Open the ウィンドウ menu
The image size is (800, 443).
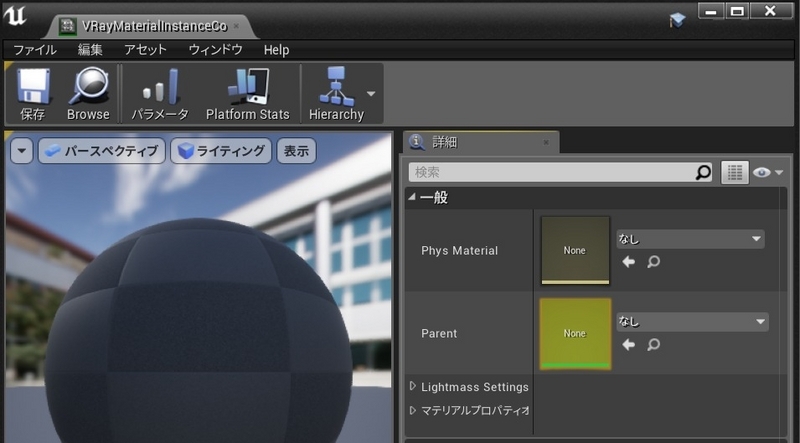tap(215, 50)
